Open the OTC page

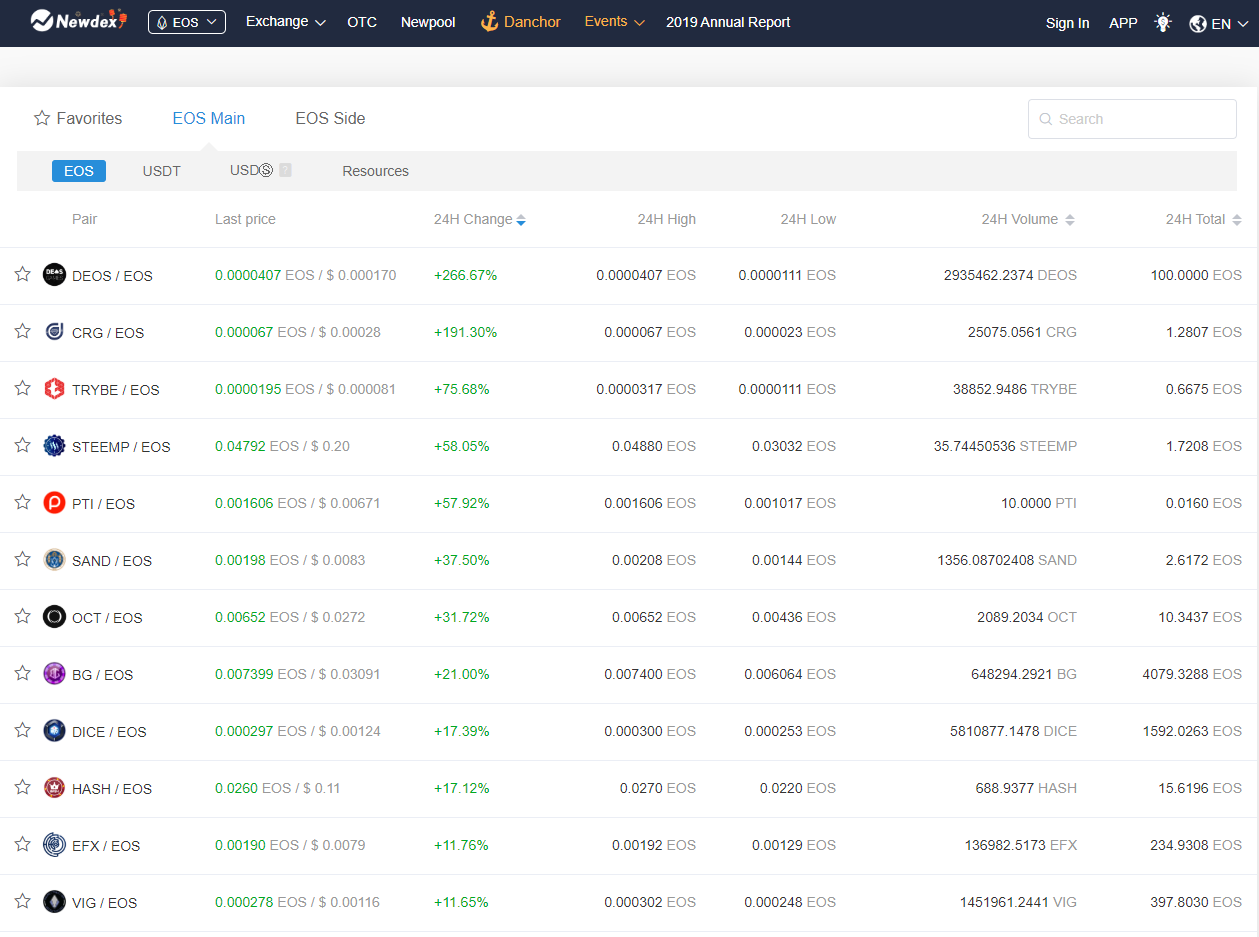tap(362, 22)
